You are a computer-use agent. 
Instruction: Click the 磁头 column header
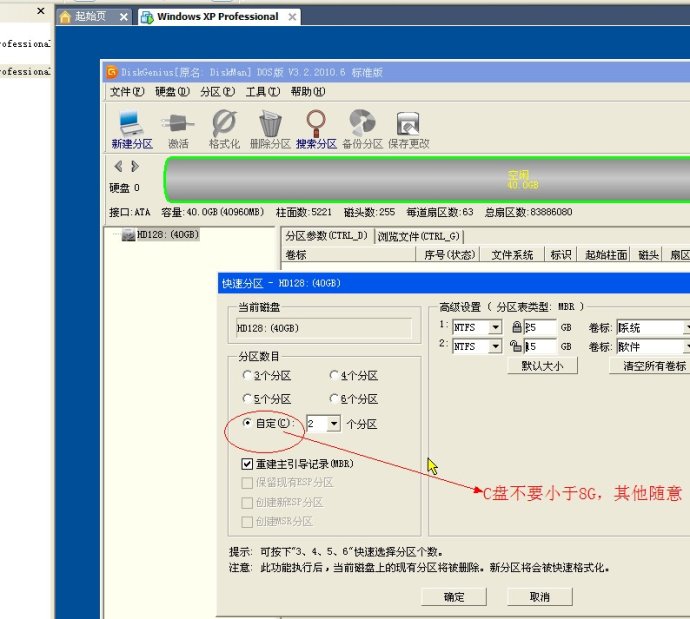coord(648,255)
